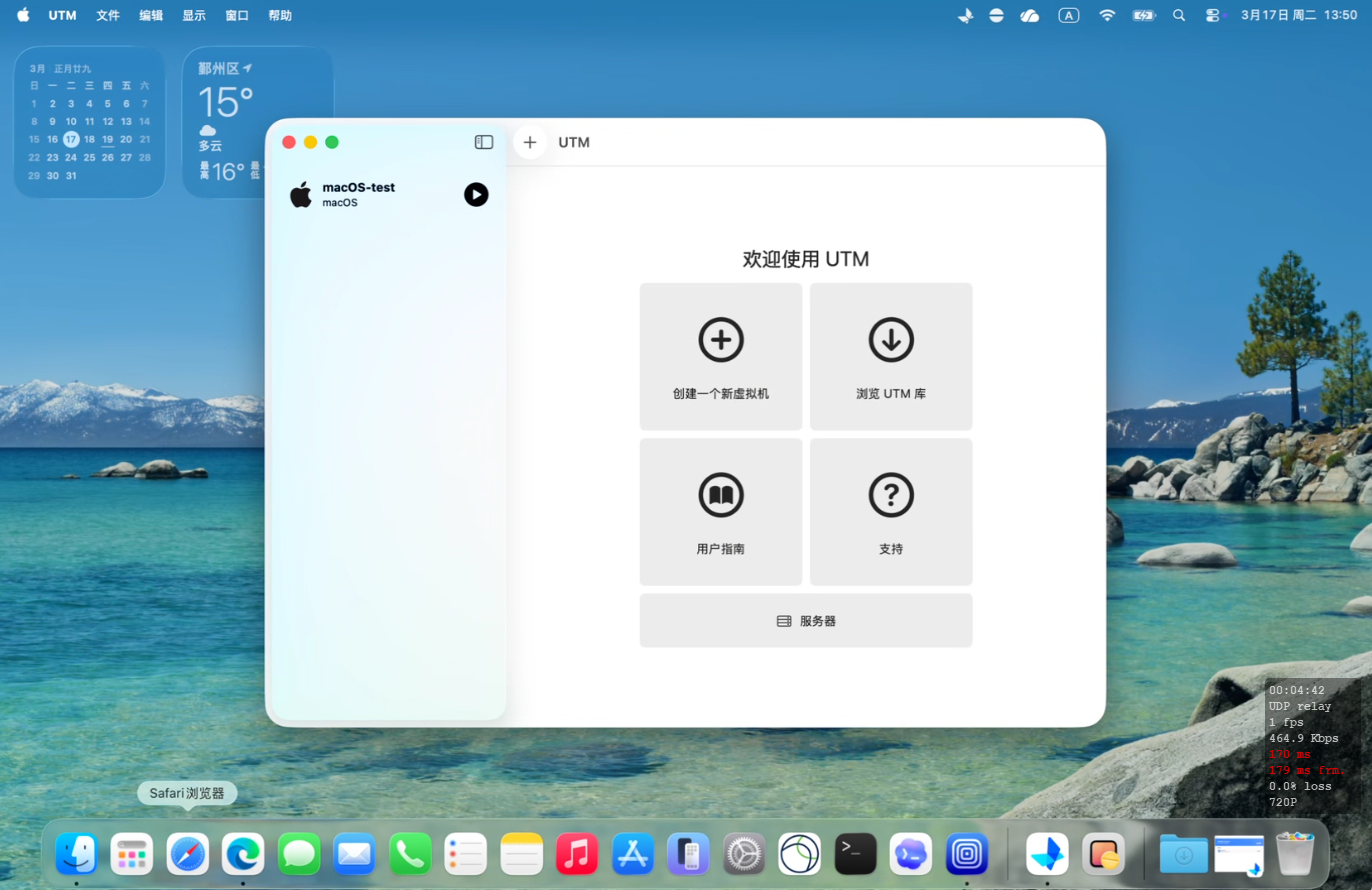
Task: Open the 窗口 menu
Action: click(x=236, y=15)
